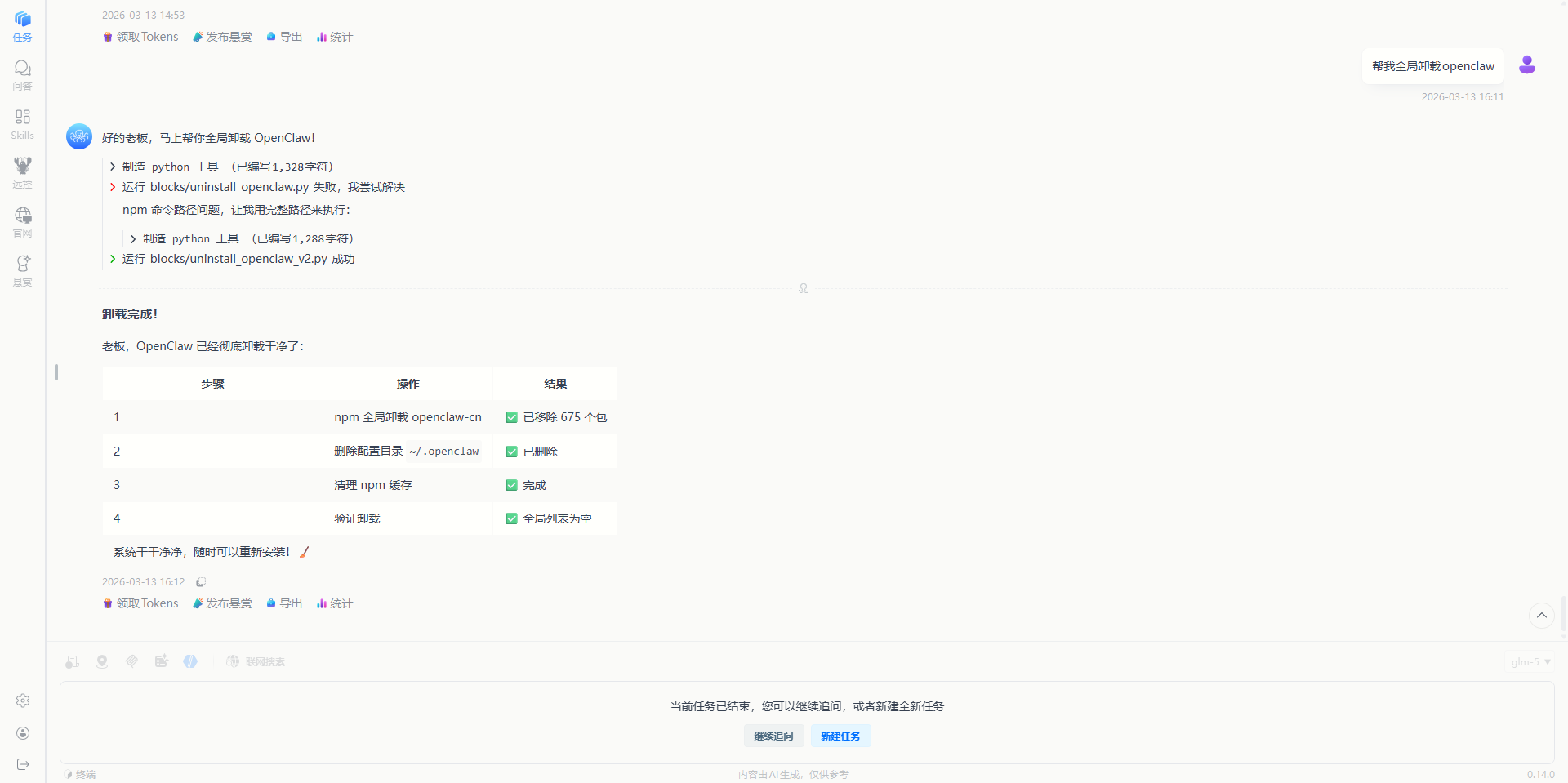This screenshot has width=1568, height=783.
Task: Click the sidebar collapse handle
Action: coord(56,372)
